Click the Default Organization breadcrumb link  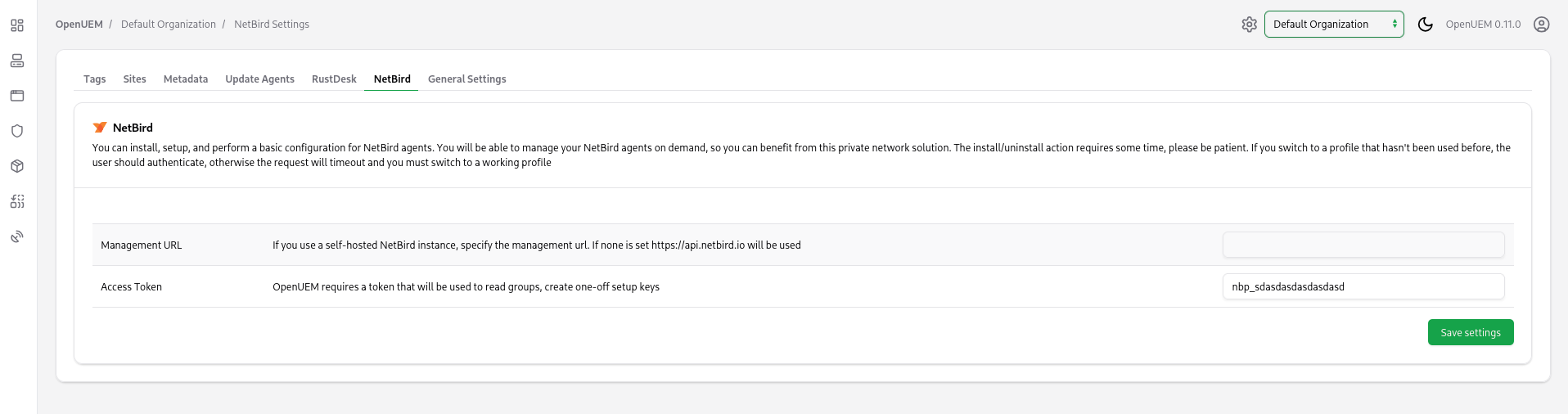point(169,25)
